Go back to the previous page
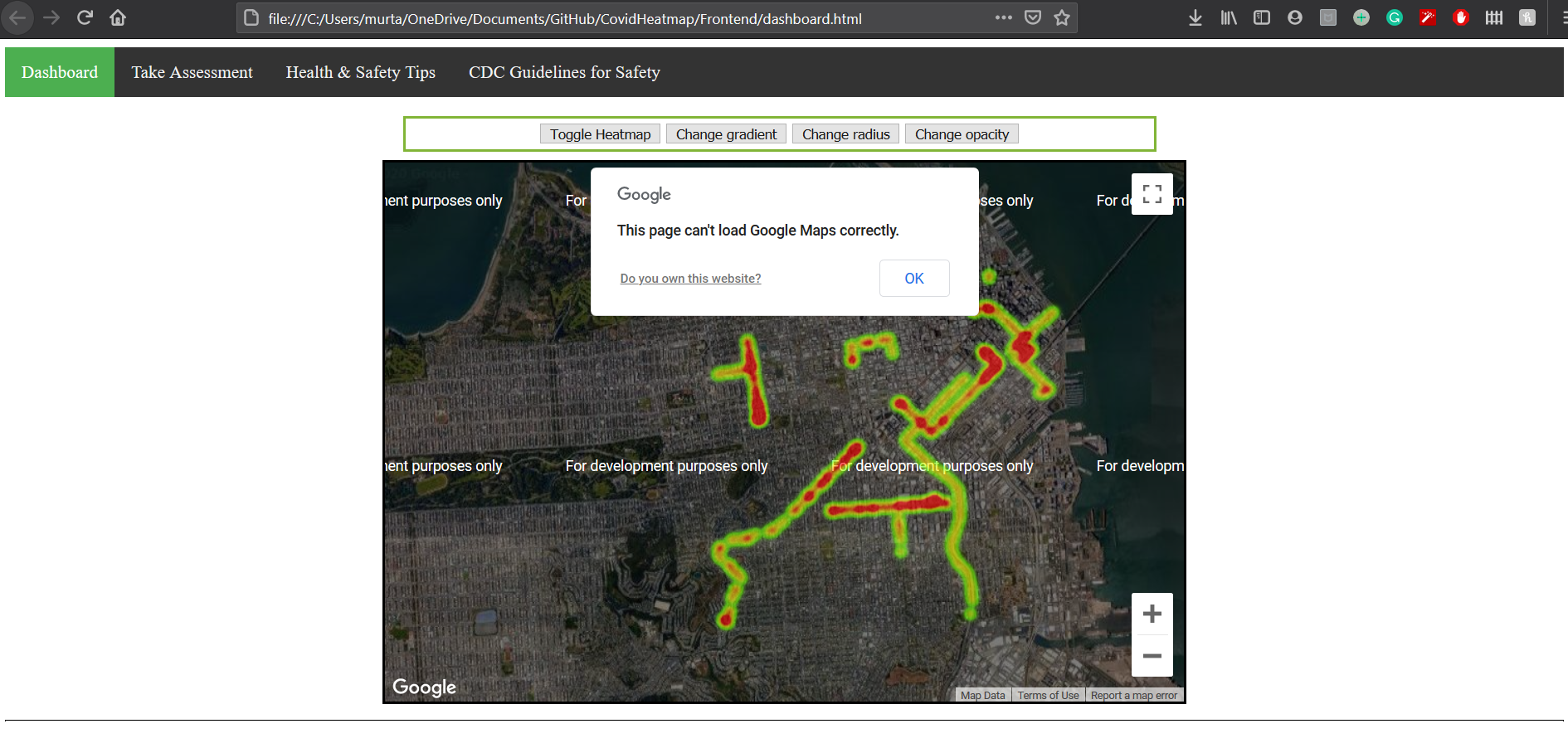This screenshot has height=743, width=1568. [x=17, y=17]
